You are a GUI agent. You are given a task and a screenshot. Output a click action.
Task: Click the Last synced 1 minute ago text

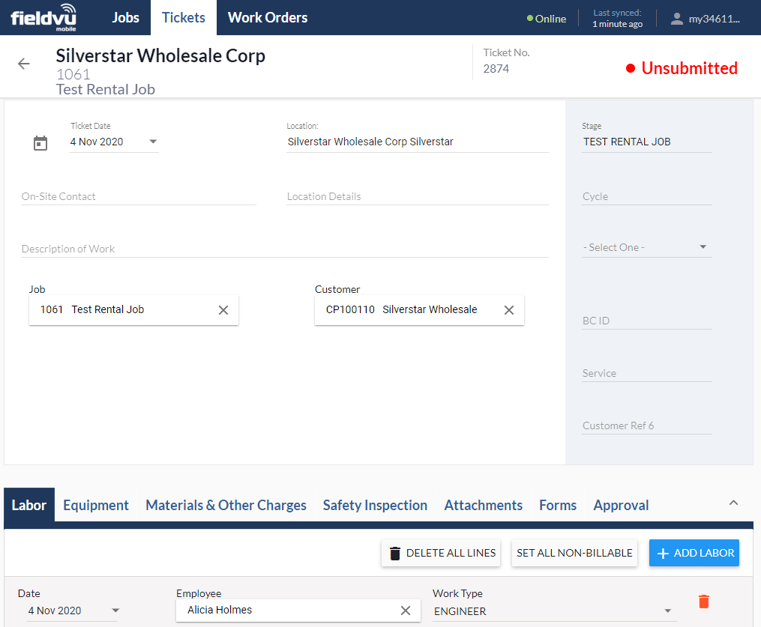tap(617, 18)
